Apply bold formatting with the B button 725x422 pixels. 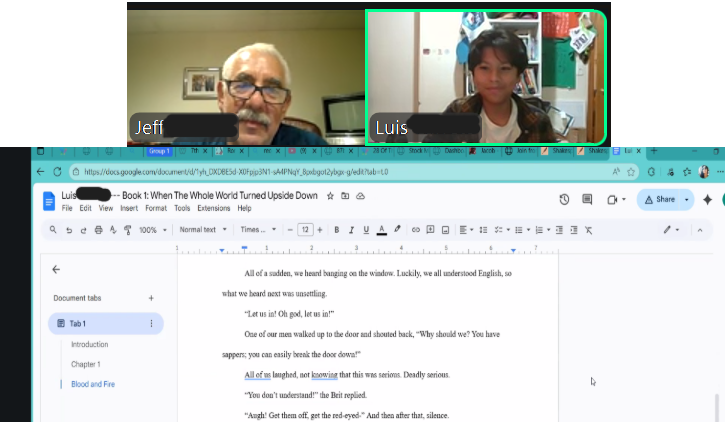point(336,230)
